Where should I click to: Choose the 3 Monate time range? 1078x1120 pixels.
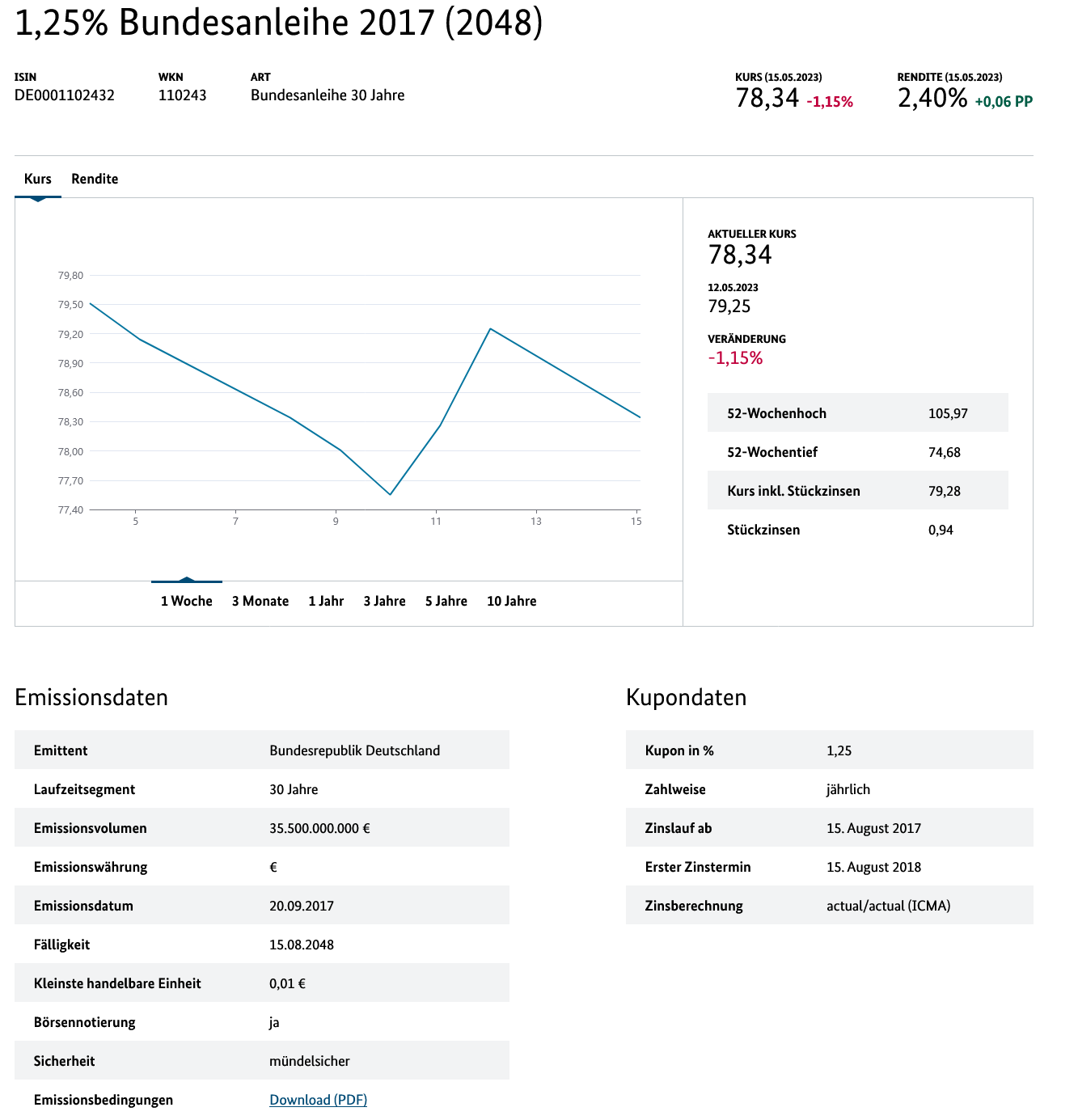coord(260,601)
